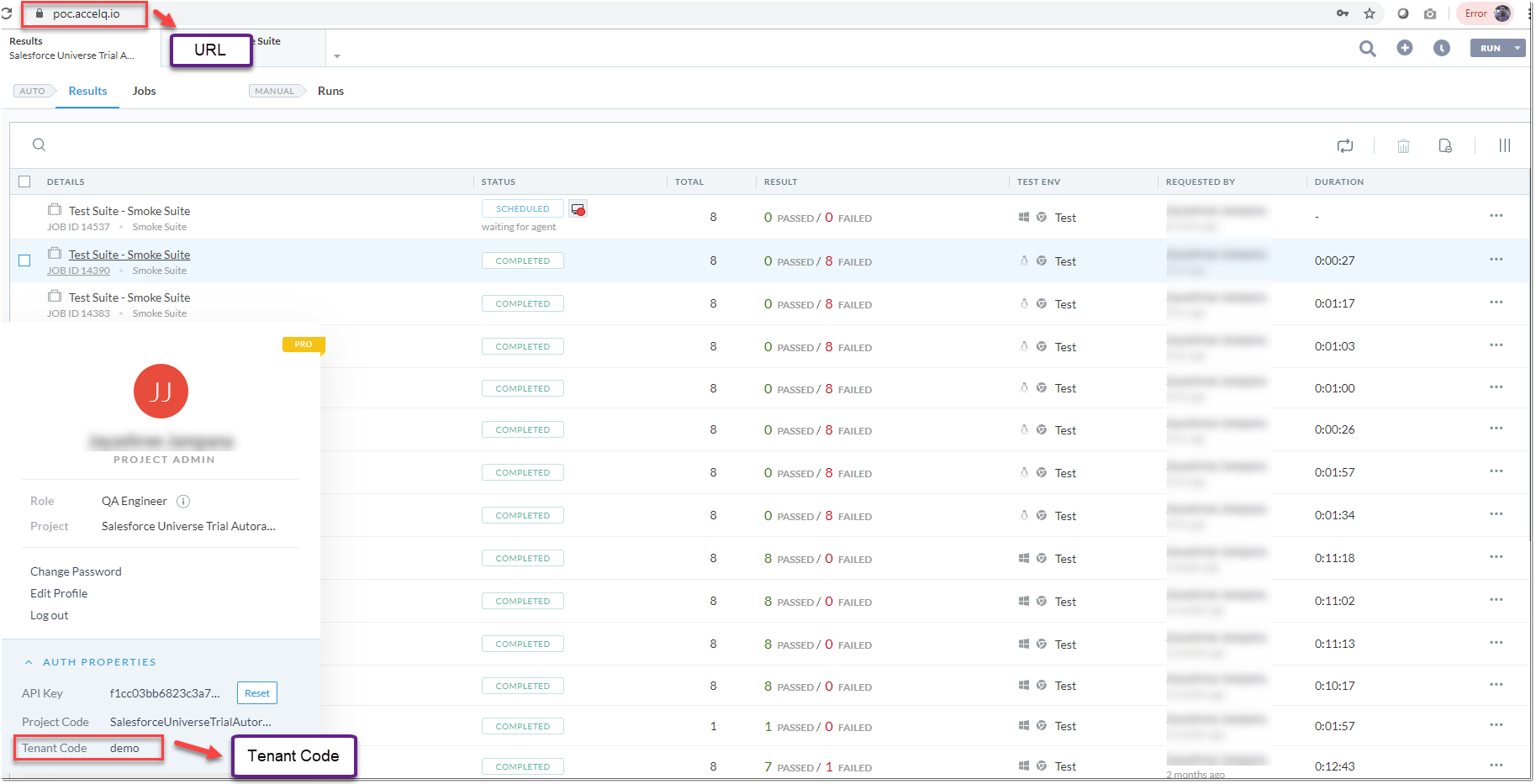The width and height of the screenshot is (1536, 784).
Task: Click the red agent monitor icon beside SCHEDULED
Action: [578, 209]
